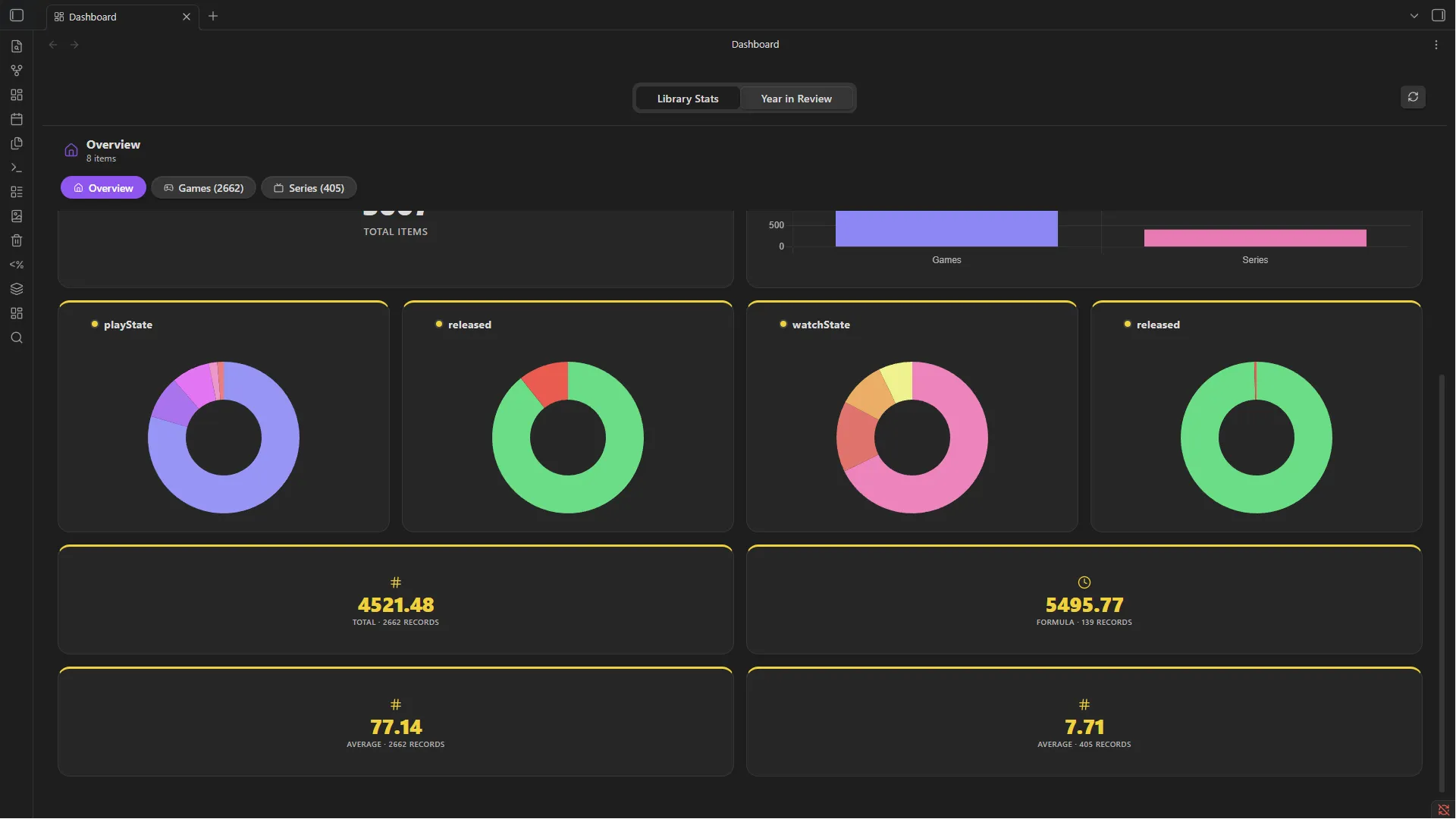The height and width of the screenshot is (819, 1456).
Task: Click the image file icon in ribbon
Action: 17,216
